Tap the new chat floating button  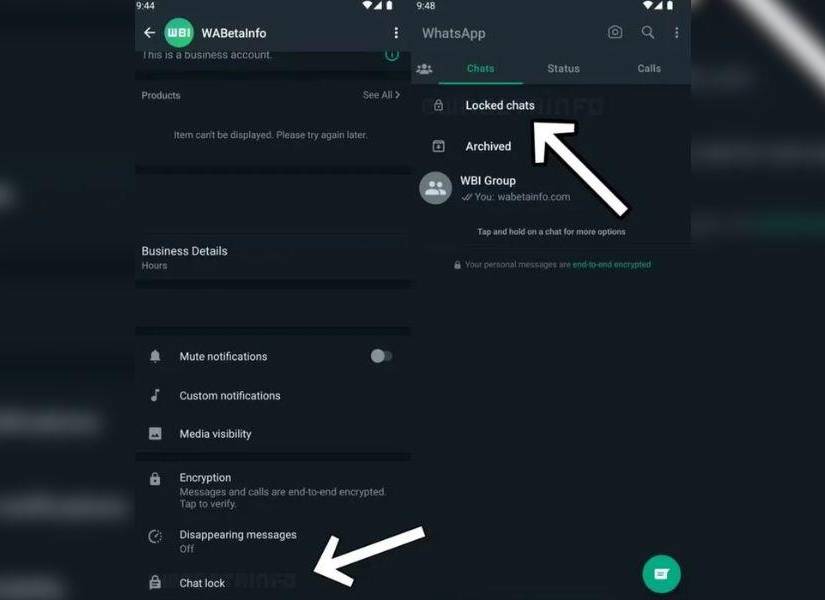coord(661,574)
